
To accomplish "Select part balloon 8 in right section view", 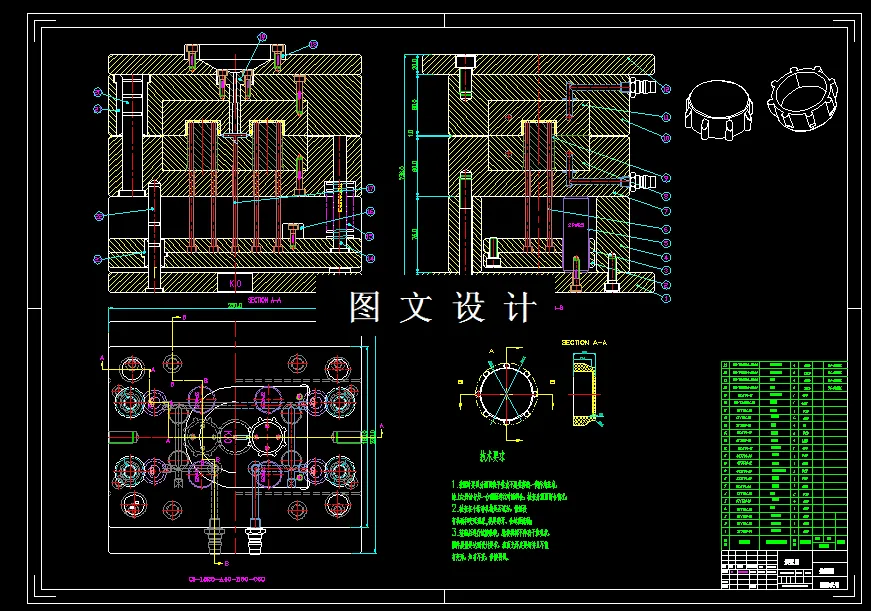I will tap(666, 196).
